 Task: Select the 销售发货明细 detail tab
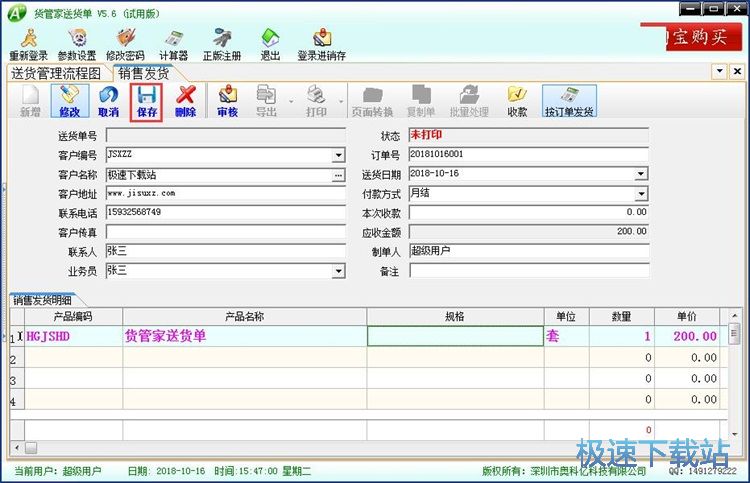[x=43, y=300]
